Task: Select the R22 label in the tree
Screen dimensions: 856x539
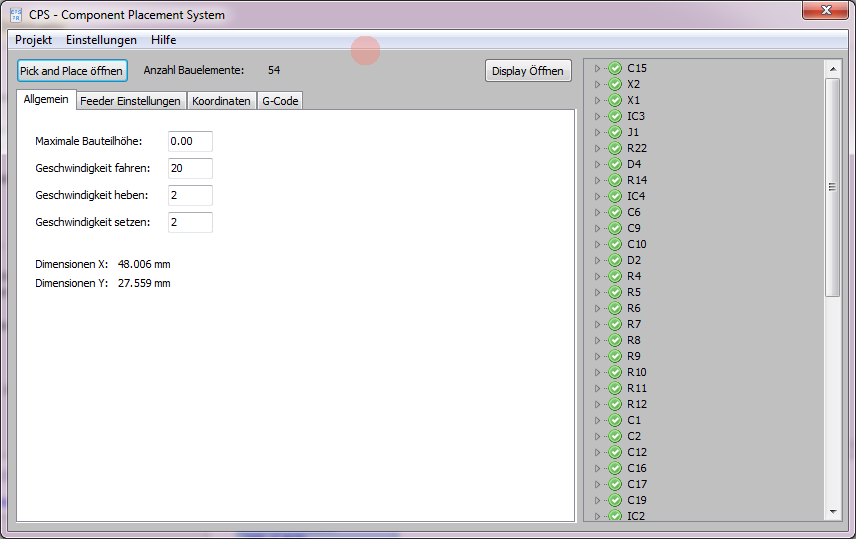Action: (x=637, y=148)
